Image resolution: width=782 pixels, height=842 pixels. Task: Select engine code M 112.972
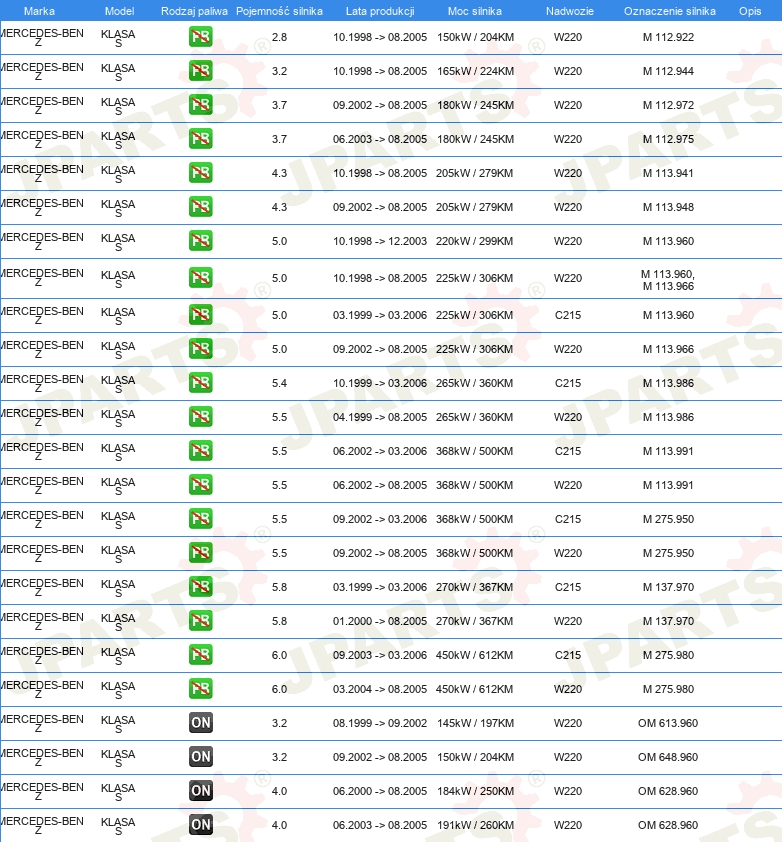click(x=668, y=105)
